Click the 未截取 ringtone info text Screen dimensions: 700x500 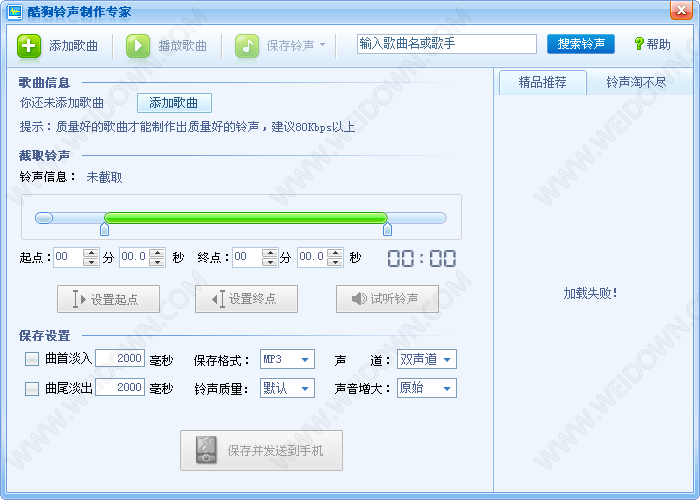[104, 177]
